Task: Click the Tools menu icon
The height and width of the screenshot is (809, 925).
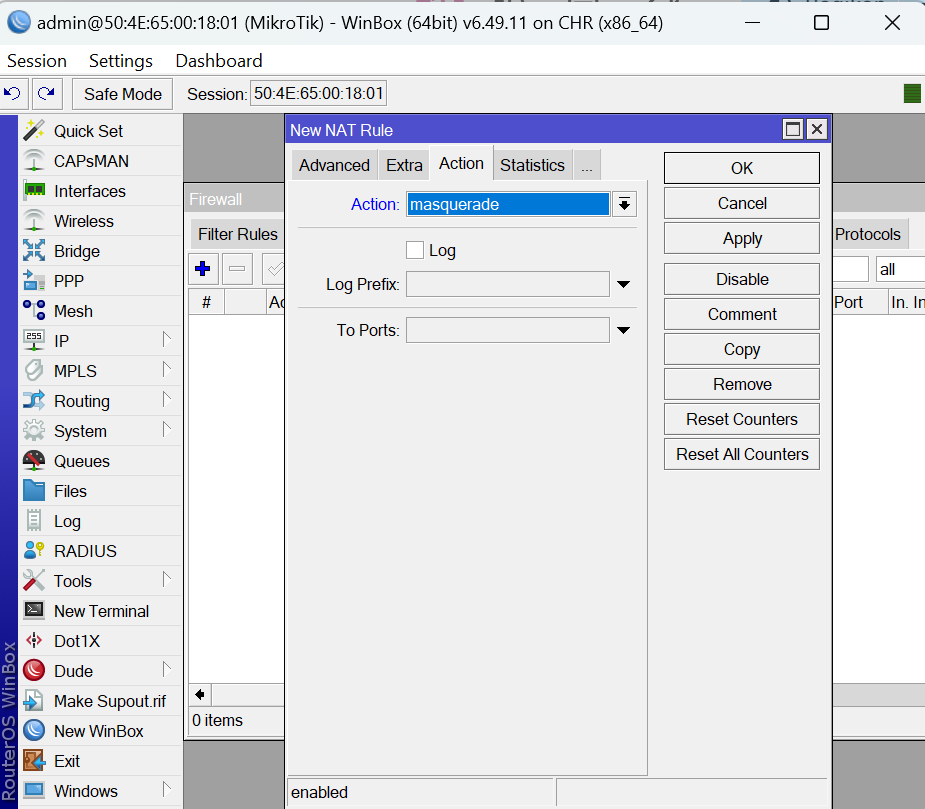Action: coord(34,581)
